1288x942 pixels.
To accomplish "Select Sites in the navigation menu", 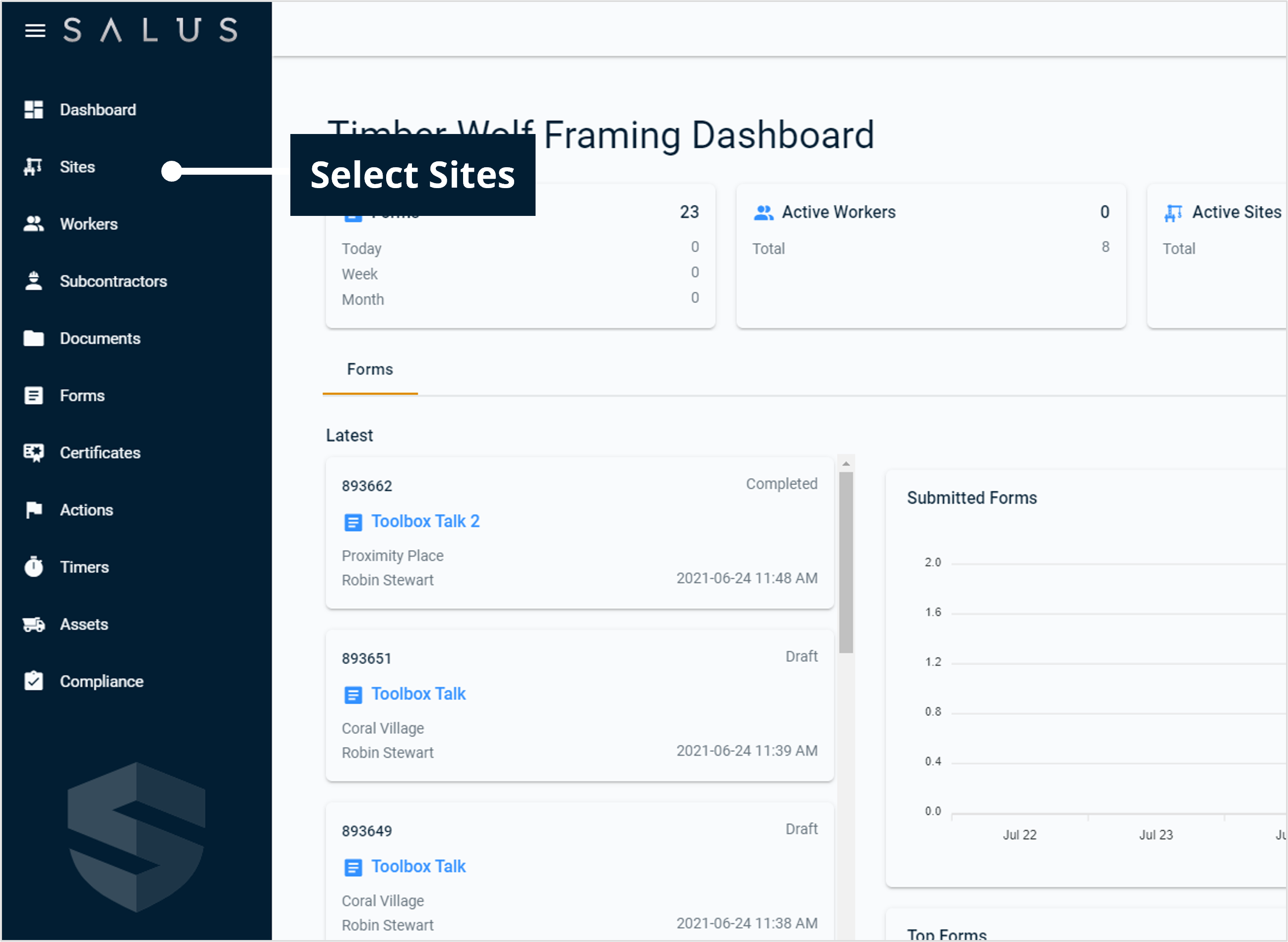I will coord(77,166).
